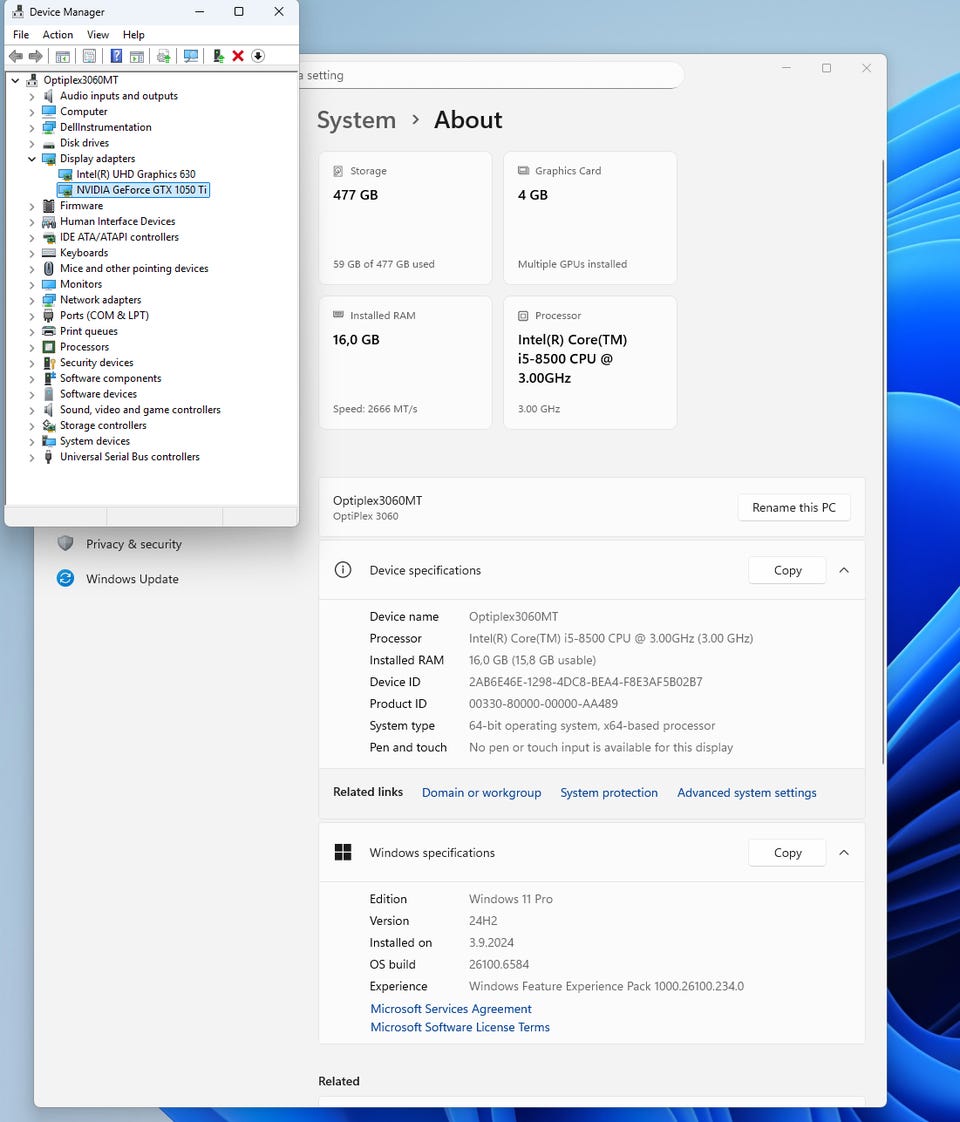Select NVIDIA GeForce GTX 1050 Ti device
Screen dimensions: 960x1122
click(141, 190)
